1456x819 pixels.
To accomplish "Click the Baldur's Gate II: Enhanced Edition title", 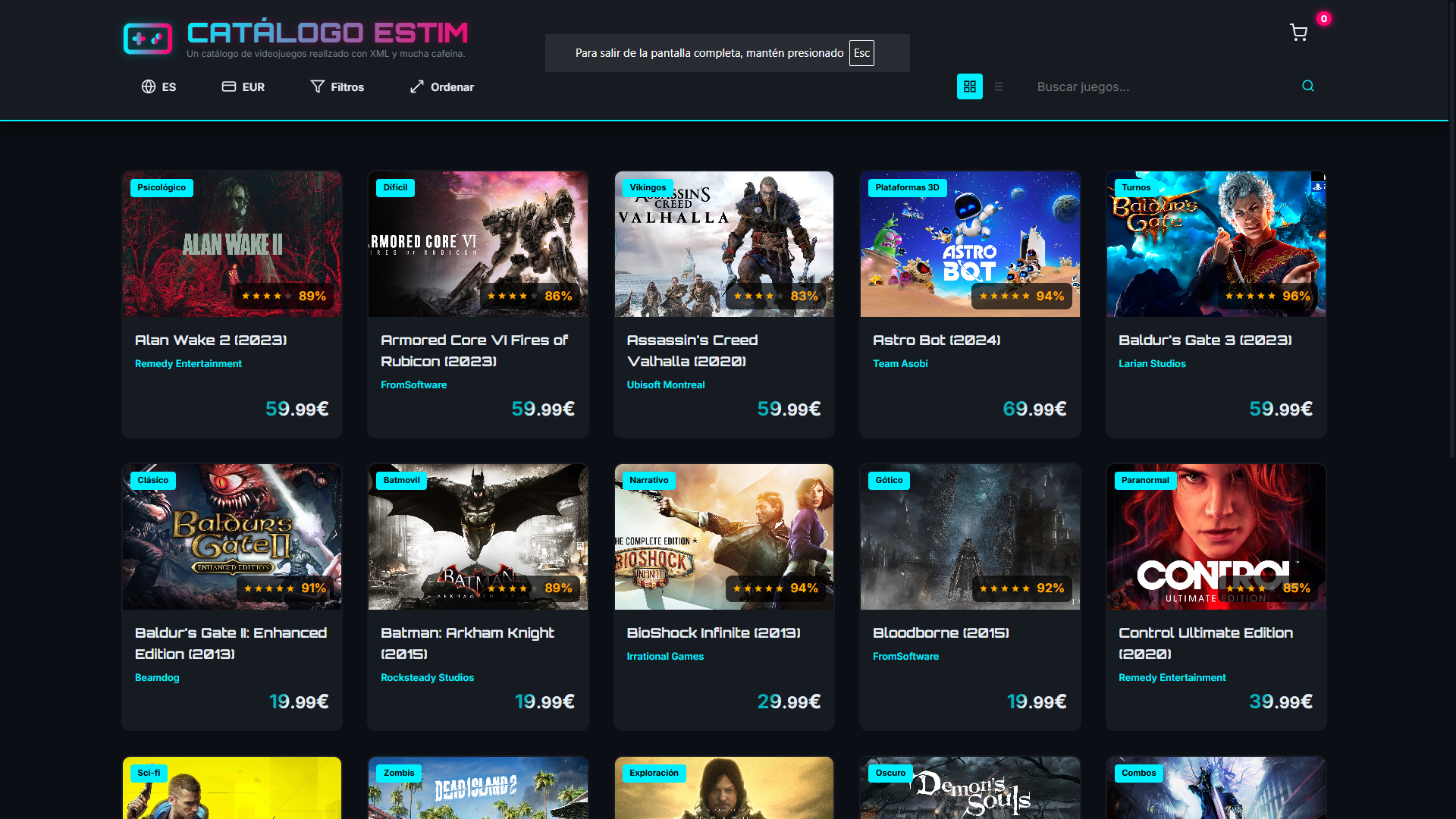I will pyautogui.click(x=231, y=644).
